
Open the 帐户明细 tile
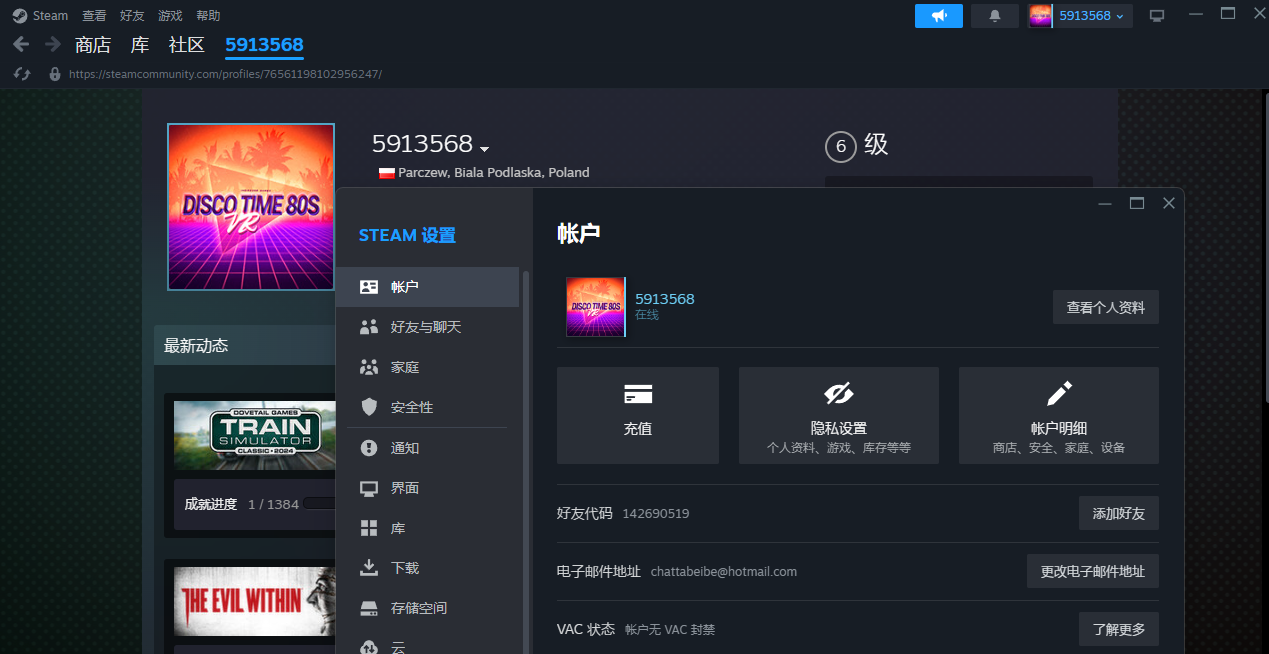tap(1059, 415)
